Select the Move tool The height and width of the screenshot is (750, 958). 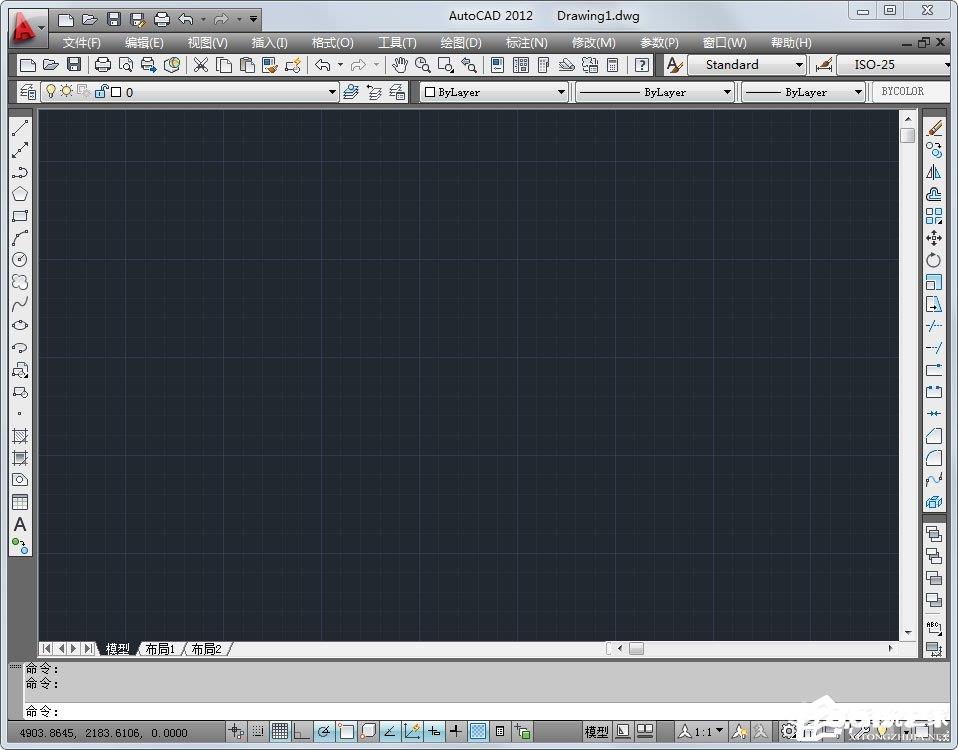(x=934, y=238)
